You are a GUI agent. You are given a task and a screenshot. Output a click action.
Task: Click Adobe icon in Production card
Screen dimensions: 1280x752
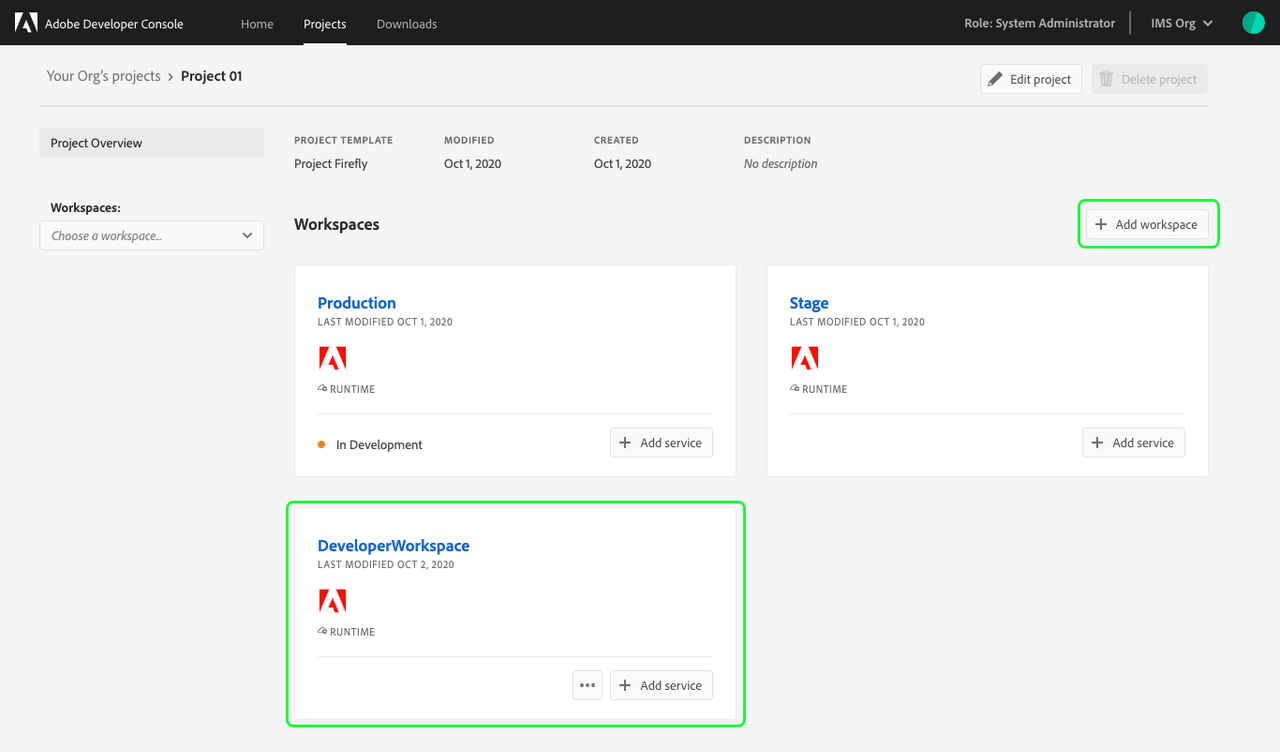pyautogui.click(x=332, y=358)
